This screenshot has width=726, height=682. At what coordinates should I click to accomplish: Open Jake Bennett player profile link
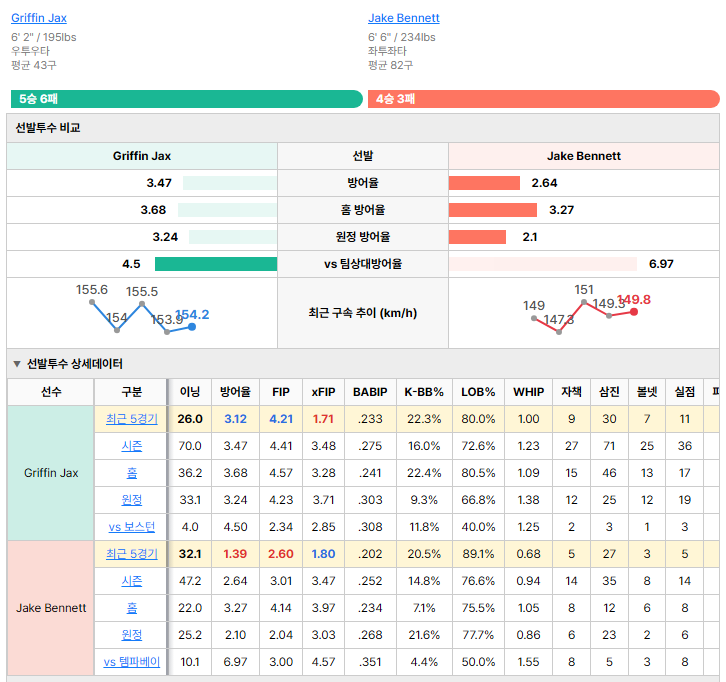click(403, 18)
